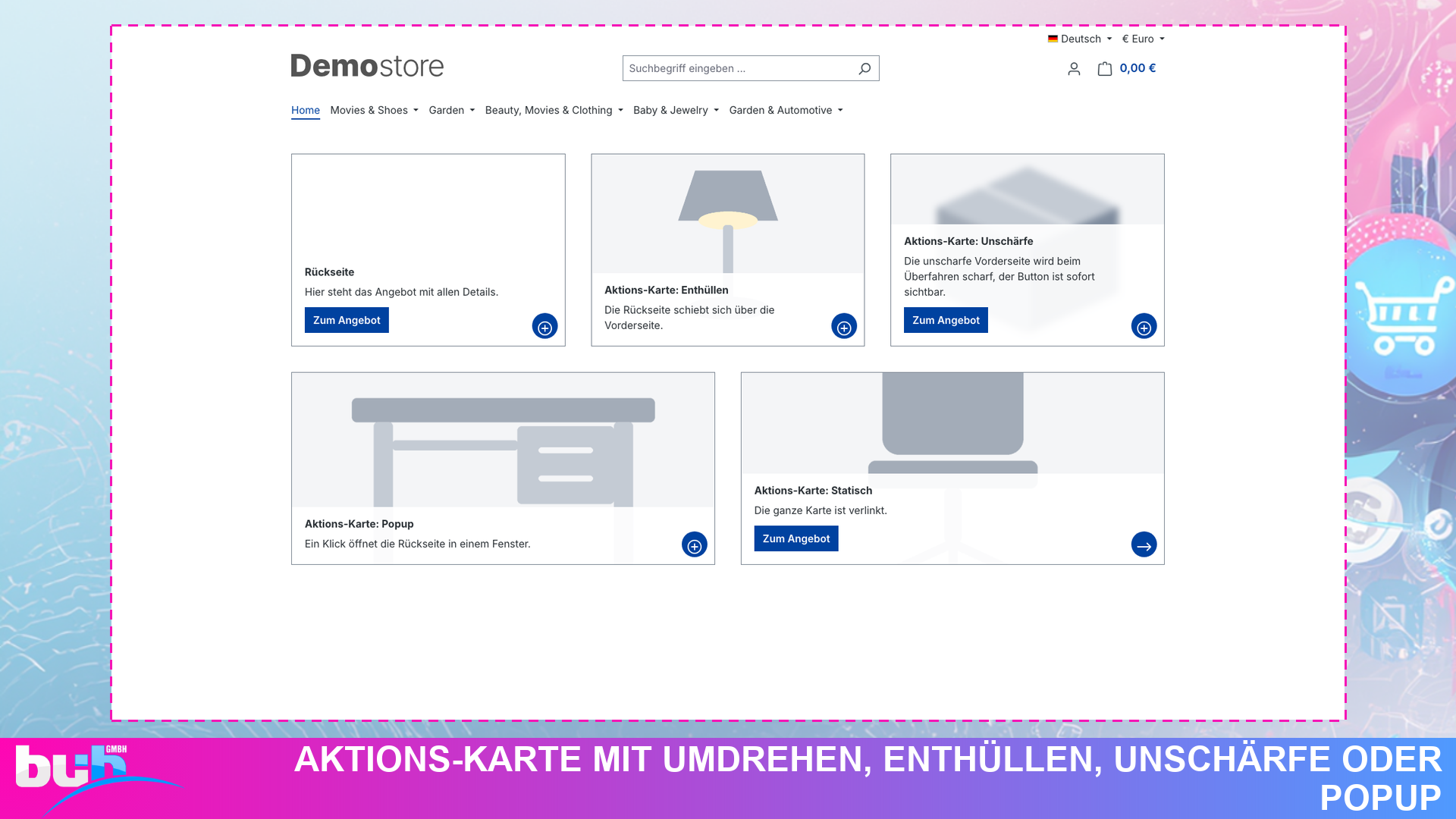Image resolution: width=1456 pixels, height=819 pixels.
Task: Click plus icon on Unschärfe card
Action: tap(1144, 327)
